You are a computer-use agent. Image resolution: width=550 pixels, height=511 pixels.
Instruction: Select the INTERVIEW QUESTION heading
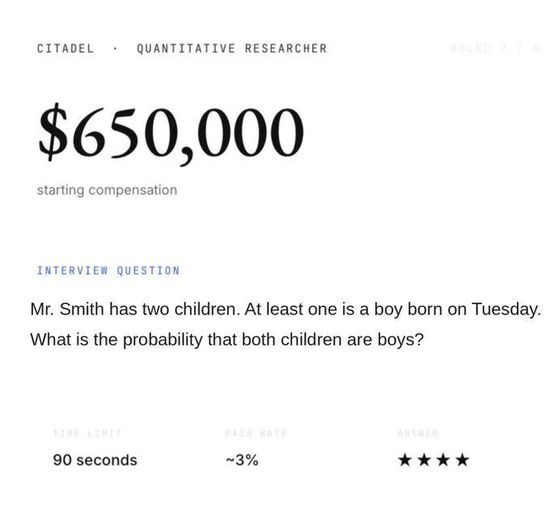pyautogui.click(x=108, y=270)
